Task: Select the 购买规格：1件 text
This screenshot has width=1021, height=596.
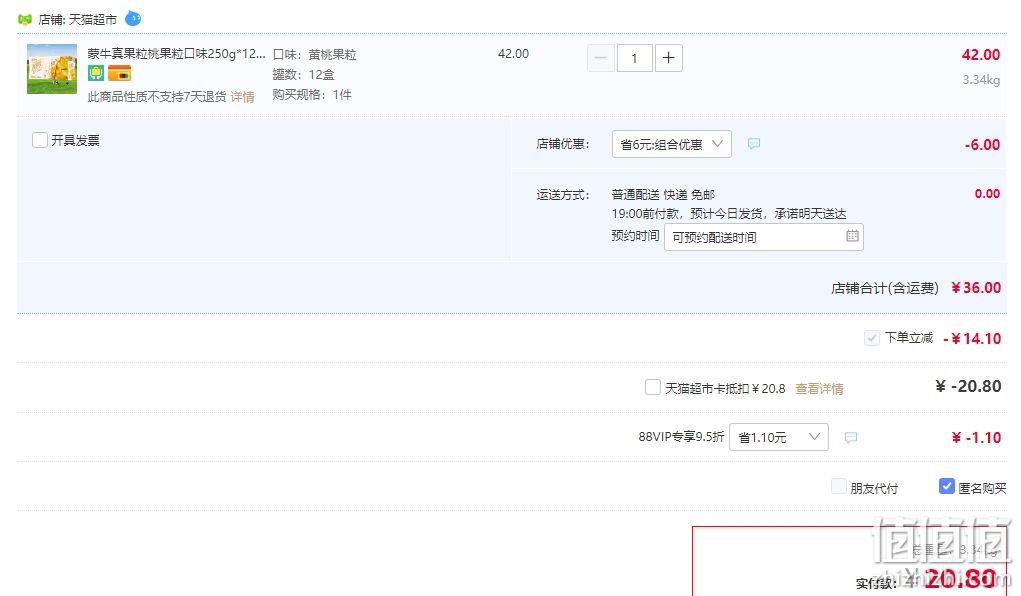Action: (312, 95)
